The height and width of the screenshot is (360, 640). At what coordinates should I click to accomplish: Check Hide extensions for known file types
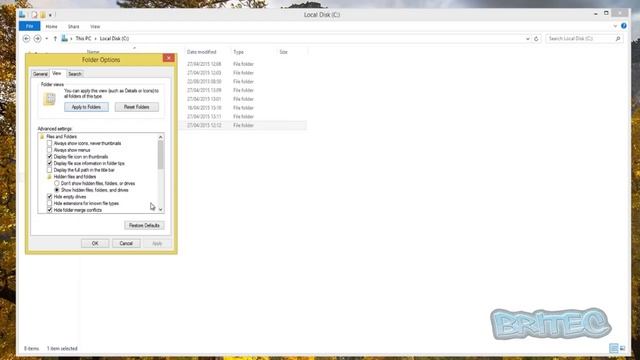[49, 203]
